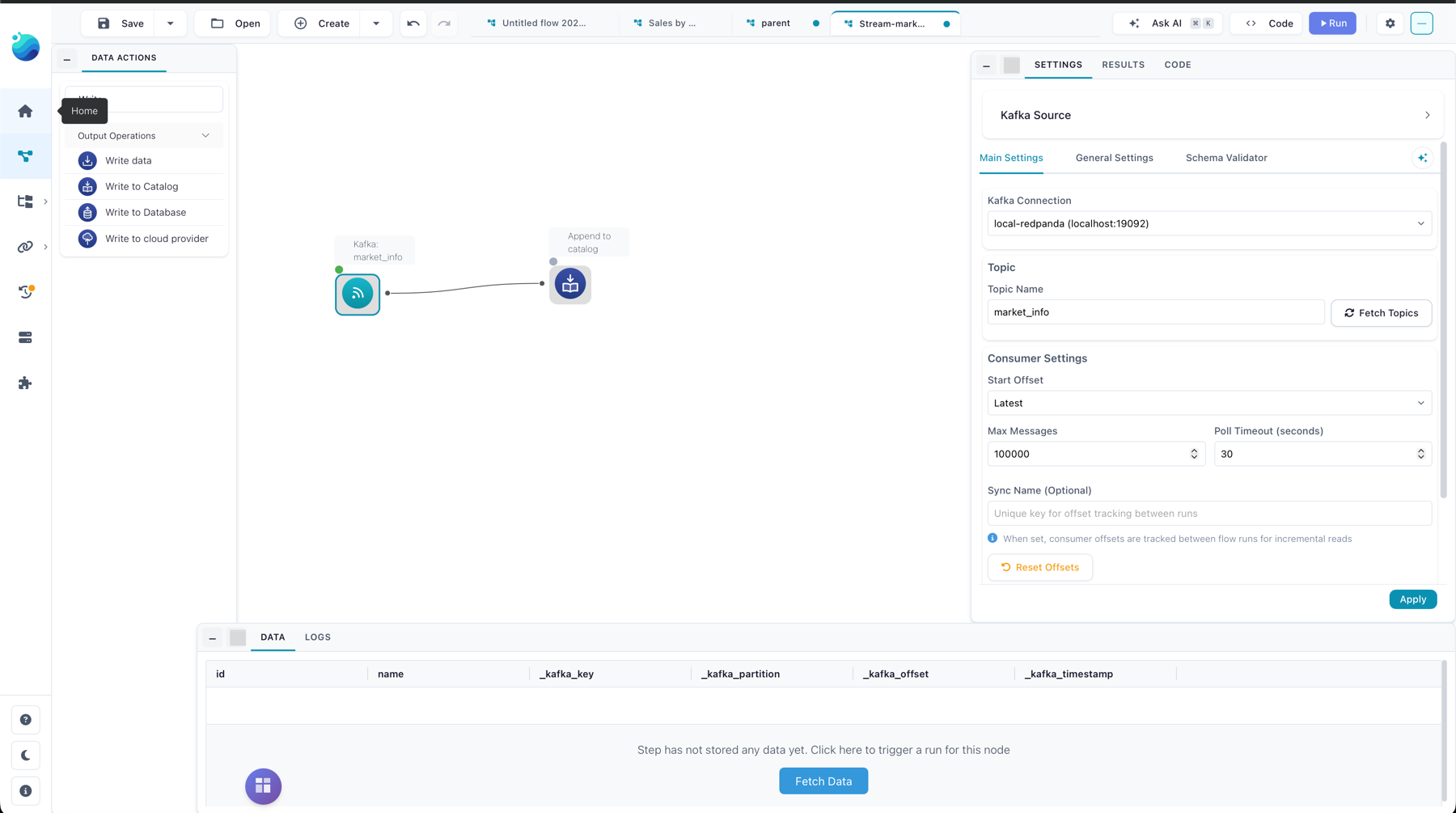1456x813 pixels.
Task: Minimize the Data Actions panel
Action: point(67,59)
